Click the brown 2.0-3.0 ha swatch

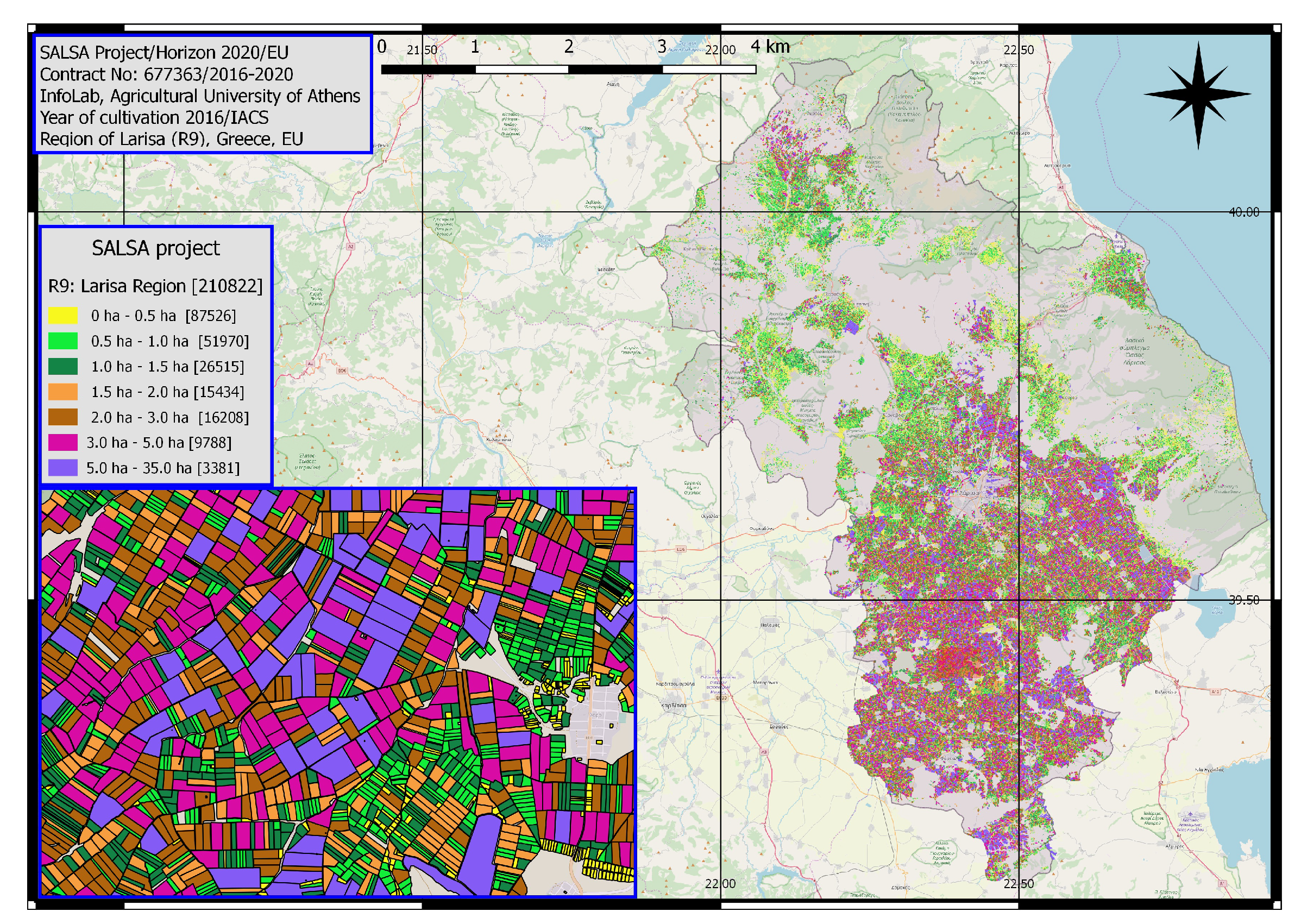click(62, 417)
